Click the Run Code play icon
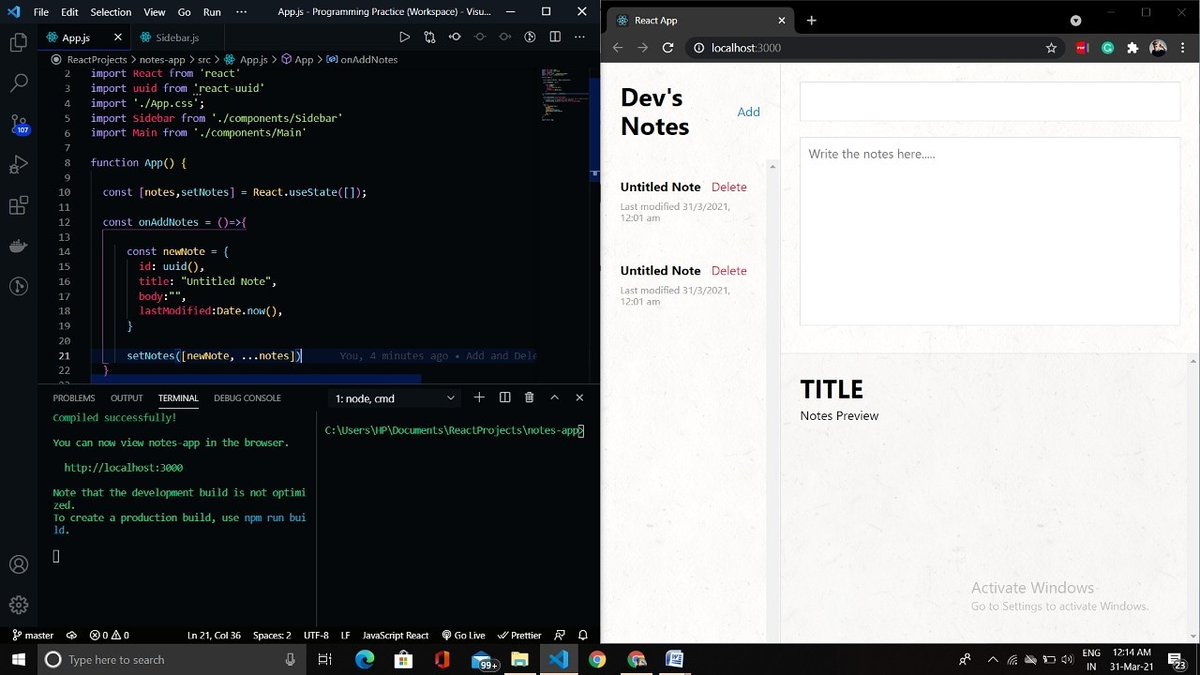 click(x=404, y=37)
